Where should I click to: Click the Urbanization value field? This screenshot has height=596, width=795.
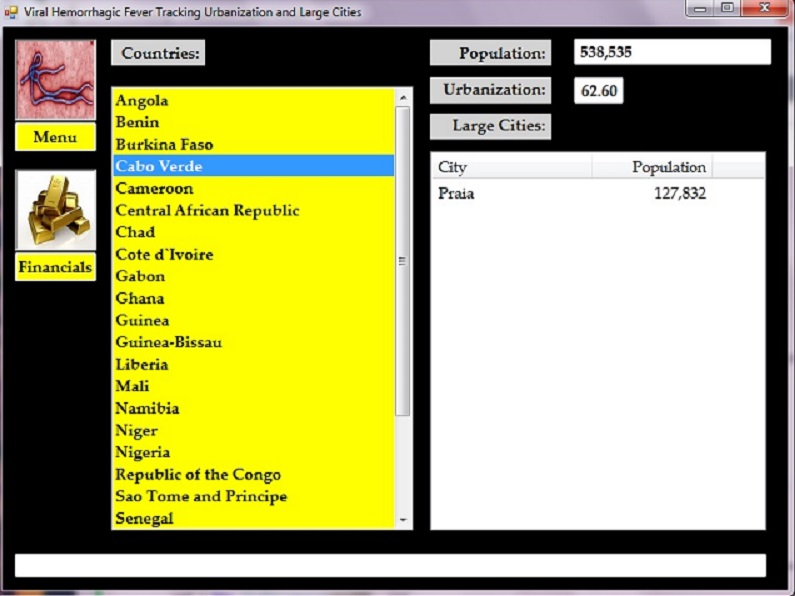tap(599, 91)
